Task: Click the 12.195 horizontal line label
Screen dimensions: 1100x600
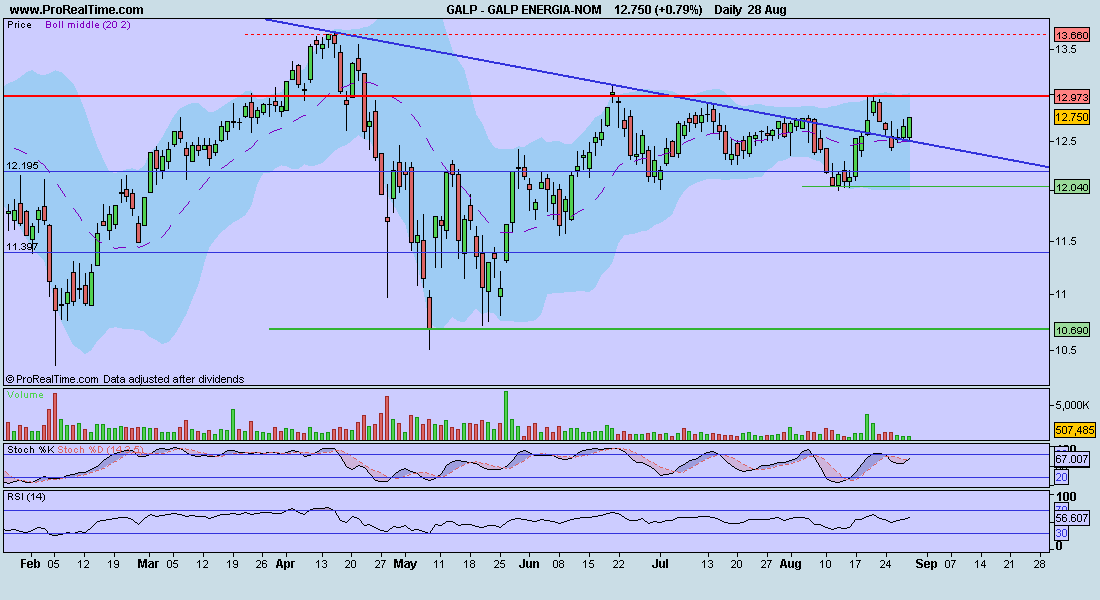Action: click(22, 166)
